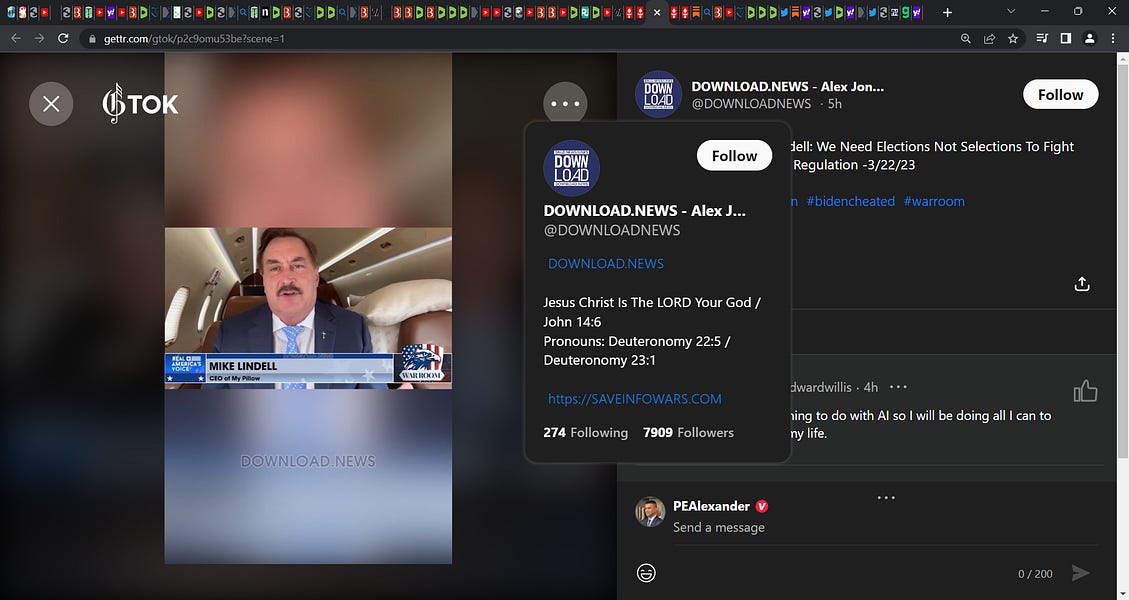The width and height of the screenshot is (1129, 600).
Task: Click the send comment arrow icon
Action: (x=1080, y=572)
